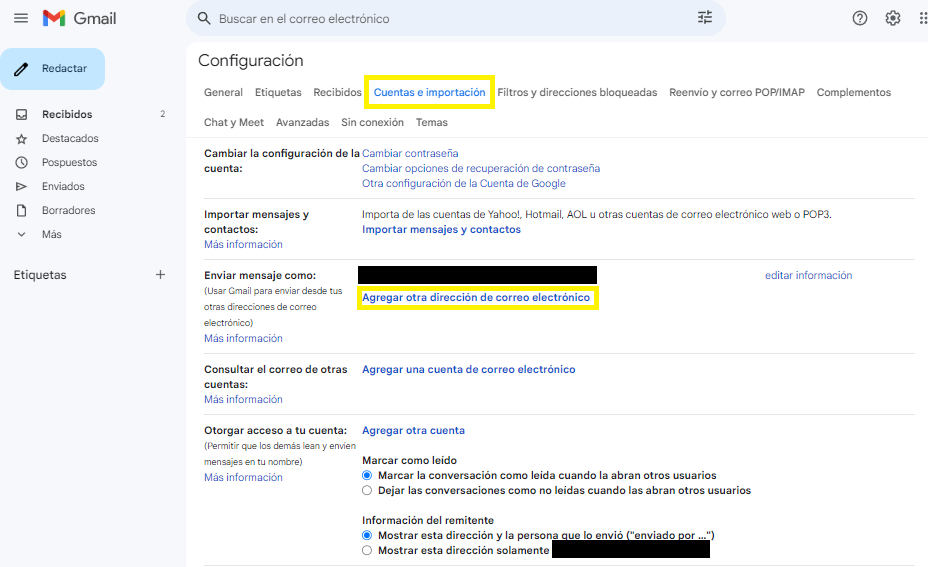
Task: Go to the Etiquetas settings tab
Action: pos(278,92)
